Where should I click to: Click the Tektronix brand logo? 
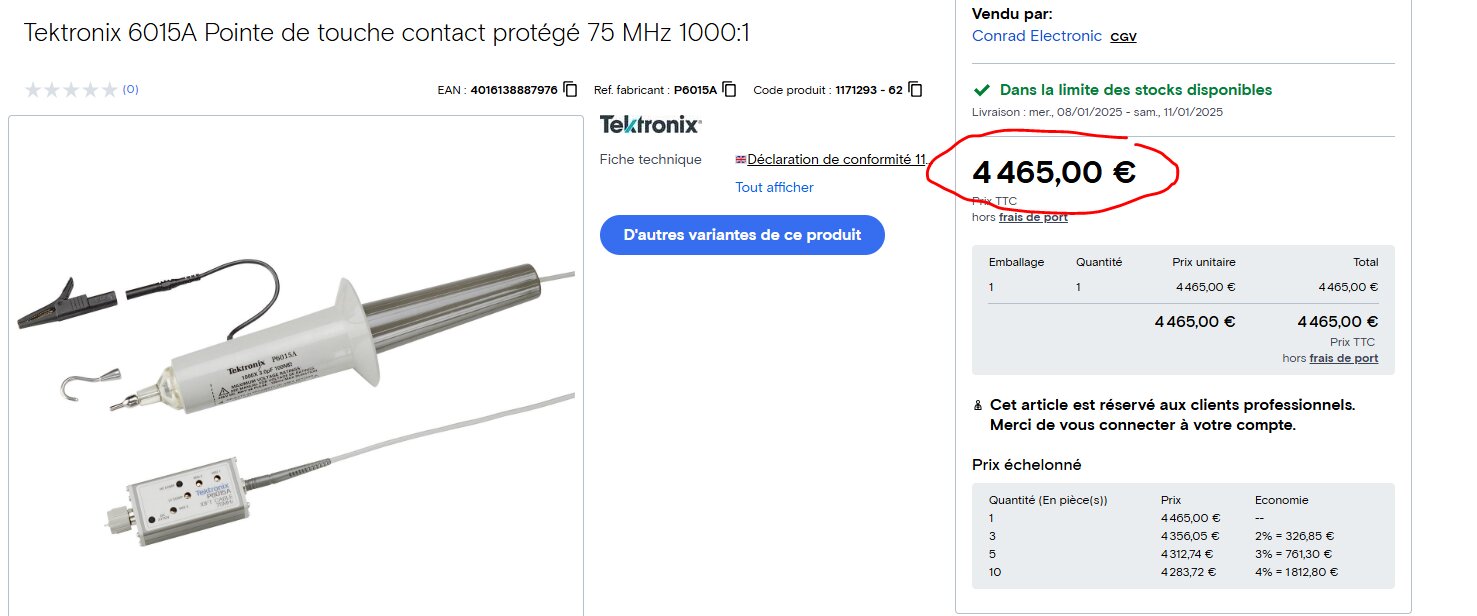(x=650, y=125)
